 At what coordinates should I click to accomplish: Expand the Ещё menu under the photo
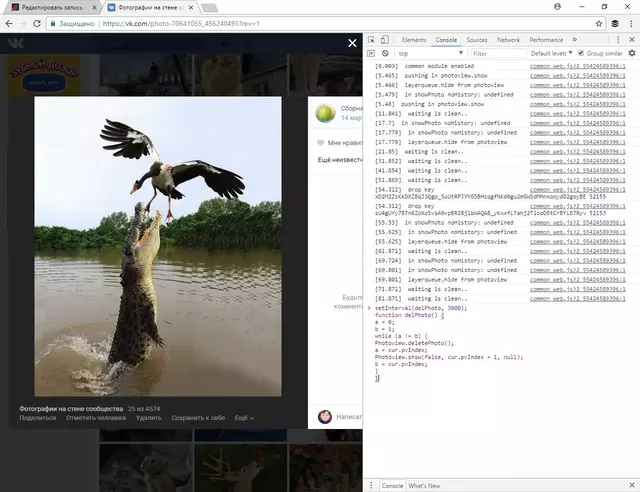(243, 418)
